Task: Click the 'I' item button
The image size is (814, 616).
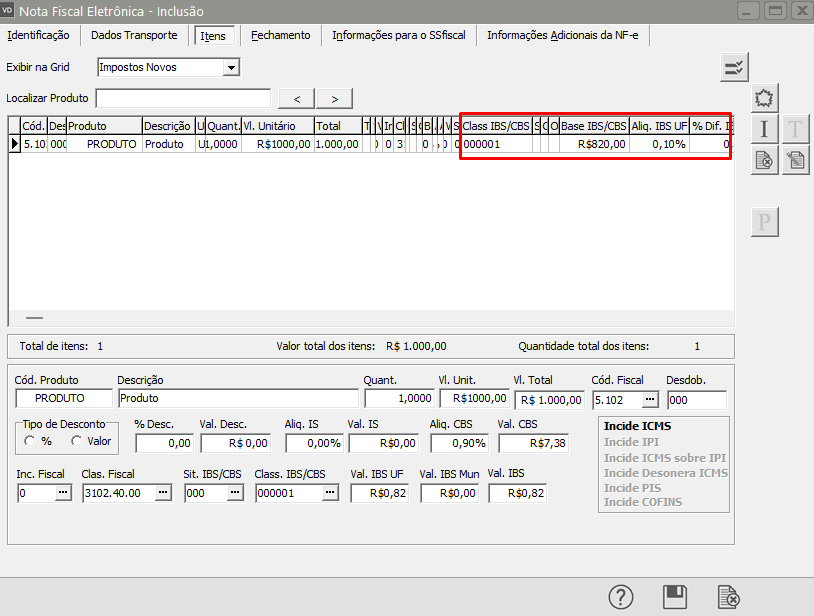Action: pyautogui.click(x=765, y=129)
